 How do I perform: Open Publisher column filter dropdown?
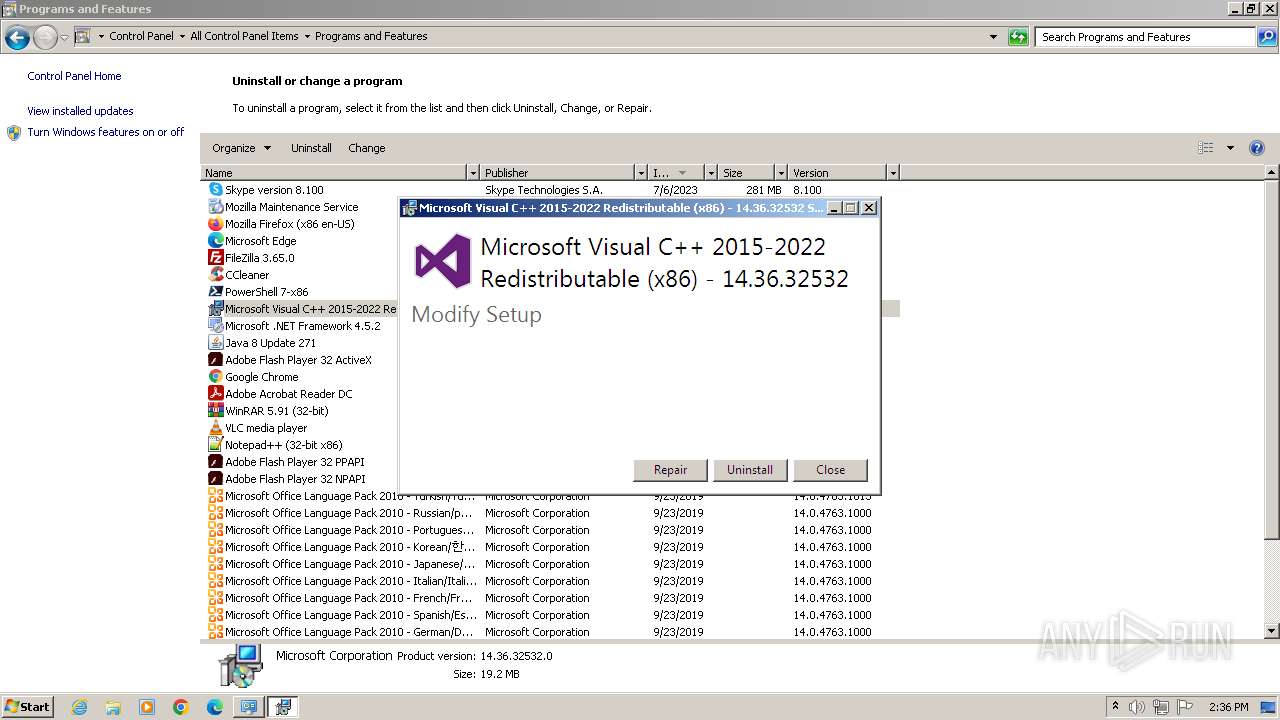(641, 173)
